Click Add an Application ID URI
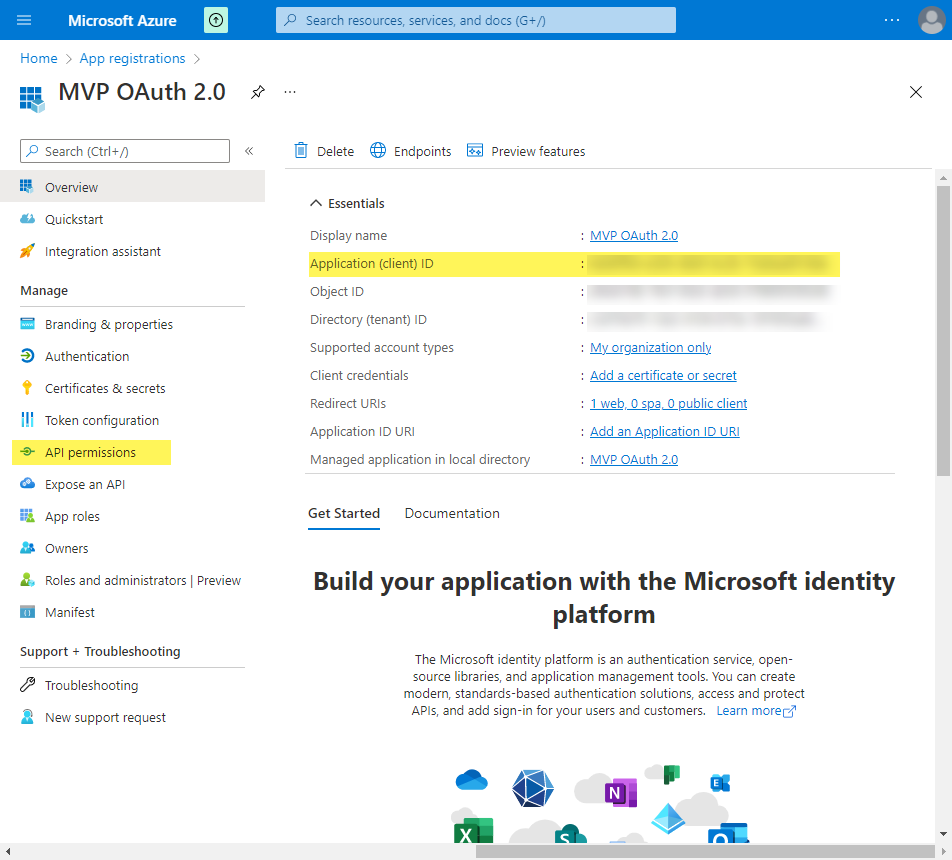 coord(665,431)
